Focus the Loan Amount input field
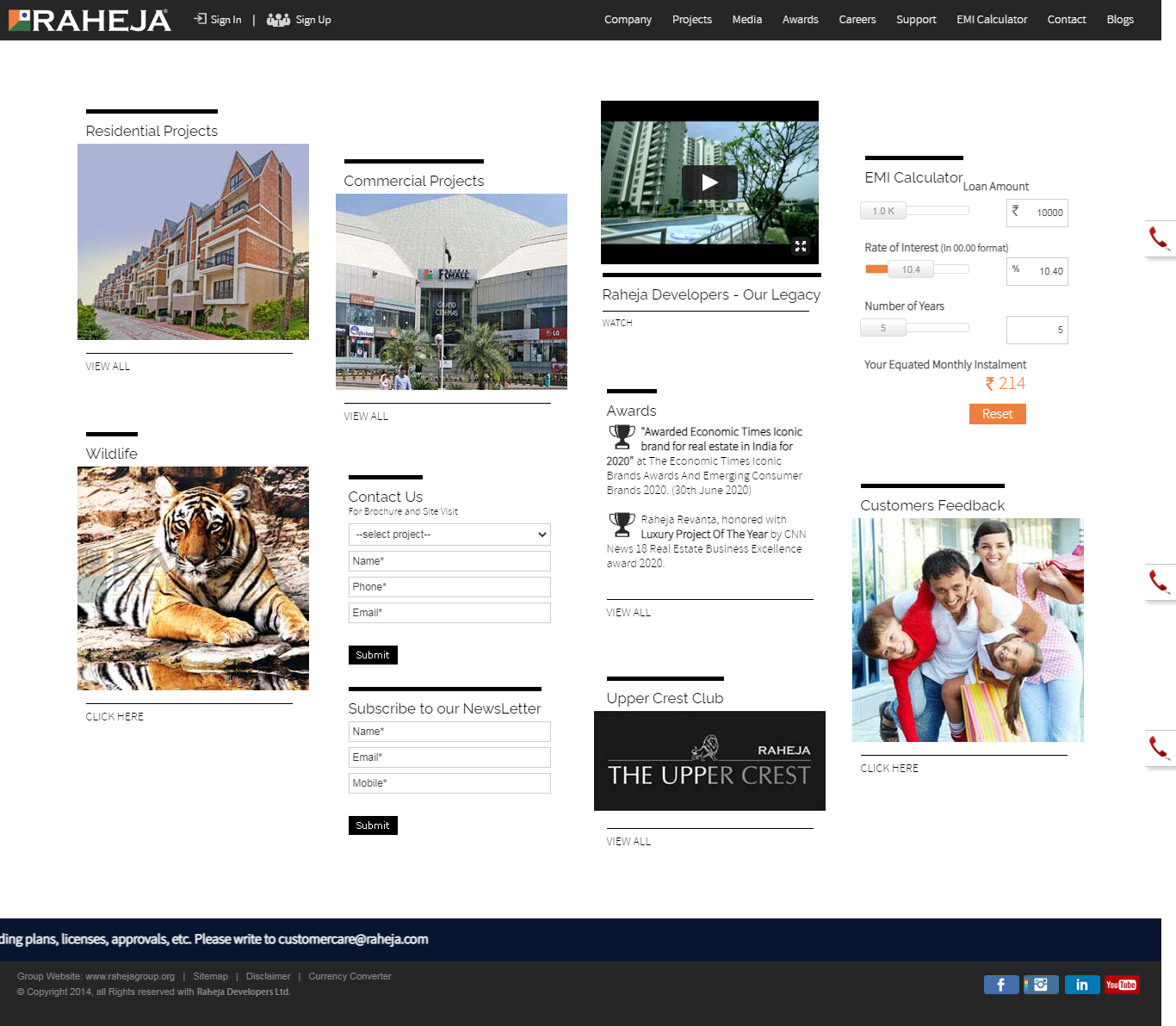 [1037, 213]
